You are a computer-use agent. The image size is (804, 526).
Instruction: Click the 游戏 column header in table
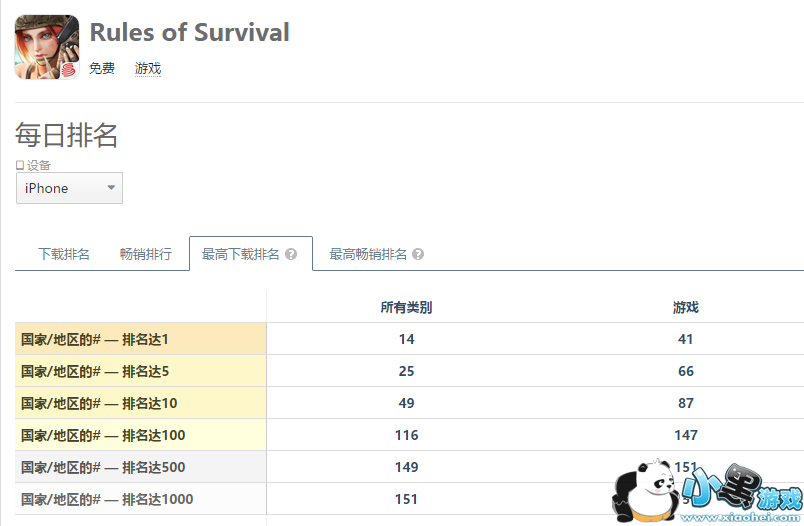[685, 307]
